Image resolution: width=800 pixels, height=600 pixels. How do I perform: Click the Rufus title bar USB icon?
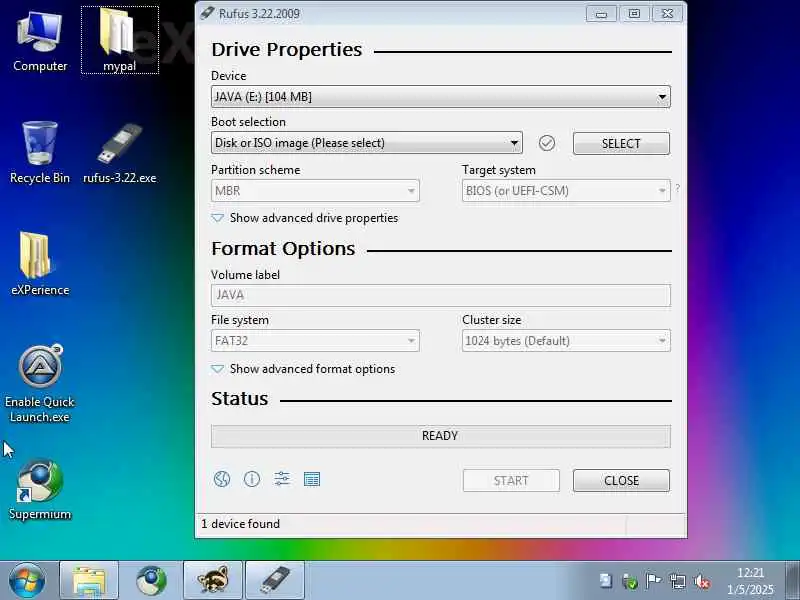coord(207,13)
